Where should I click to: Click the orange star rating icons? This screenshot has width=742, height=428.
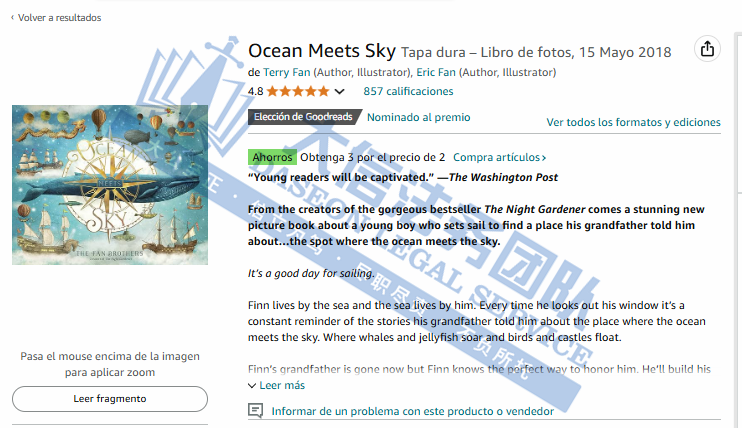pyautogui.click(x=298, y=91)
